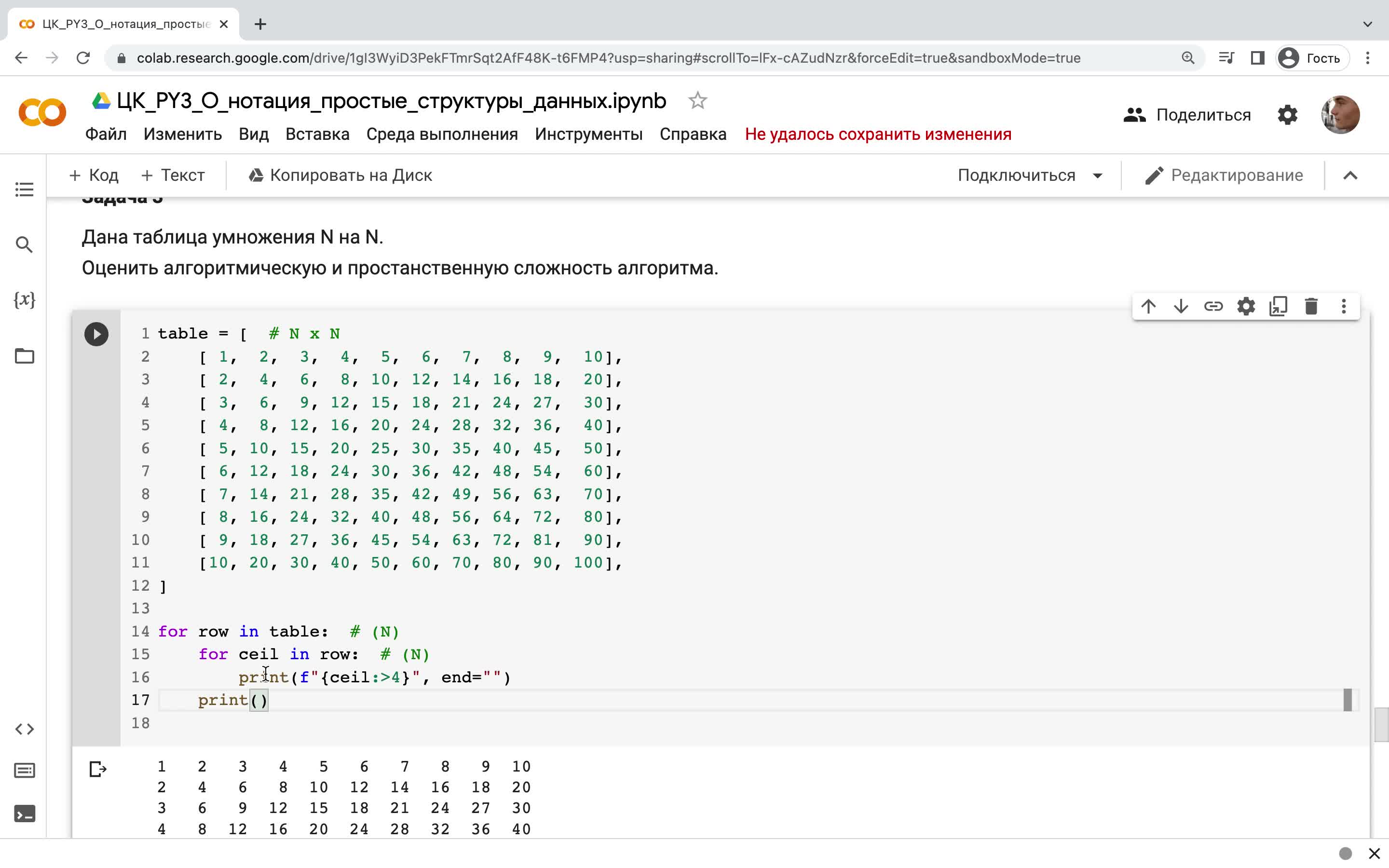Click Не удалось сохранить изменения message

pos(878,135)
